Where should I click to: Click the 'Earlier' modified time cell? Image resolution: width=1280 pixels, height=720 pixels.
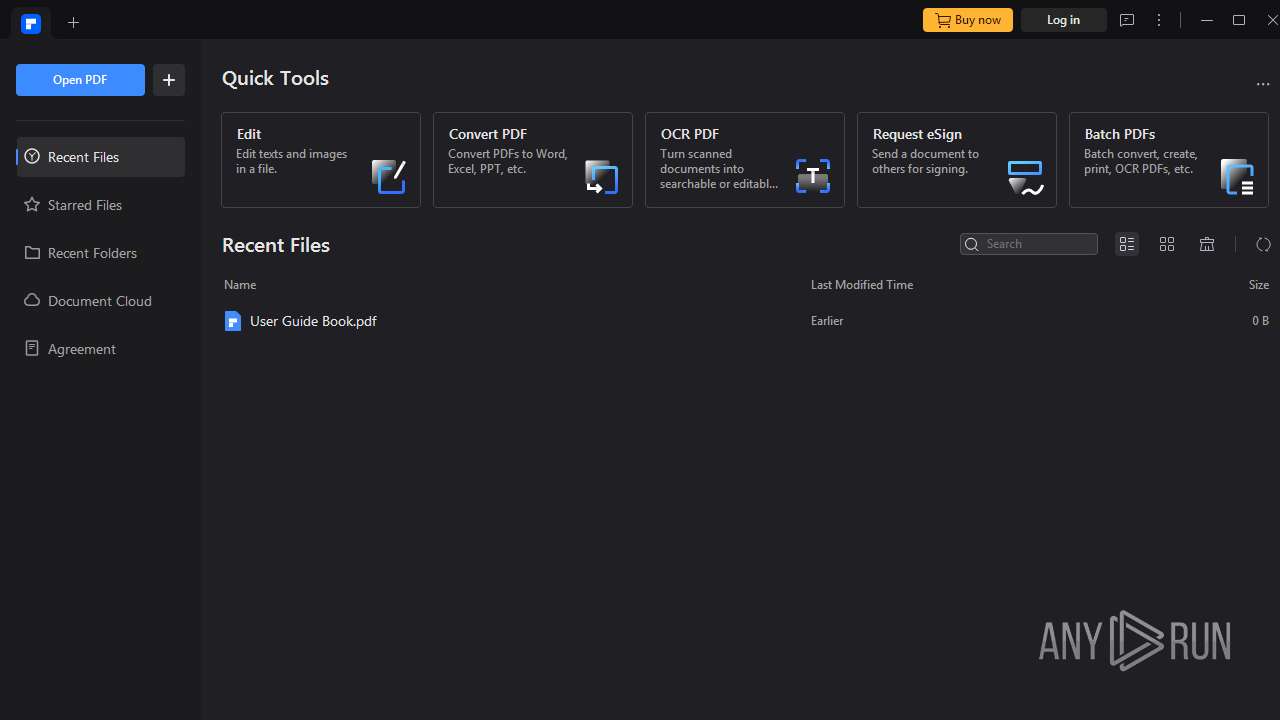[827, 321]
